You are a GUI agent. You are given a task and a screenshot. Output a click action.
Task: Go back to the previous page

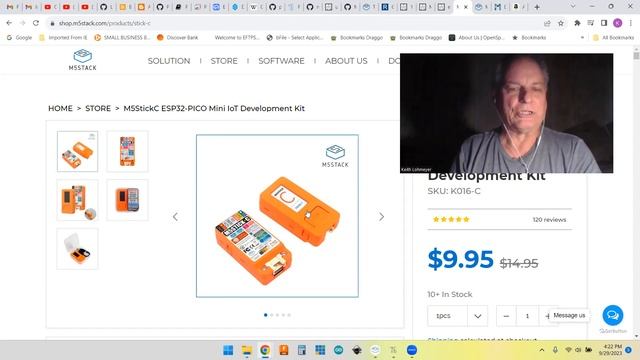pos(9,23)
